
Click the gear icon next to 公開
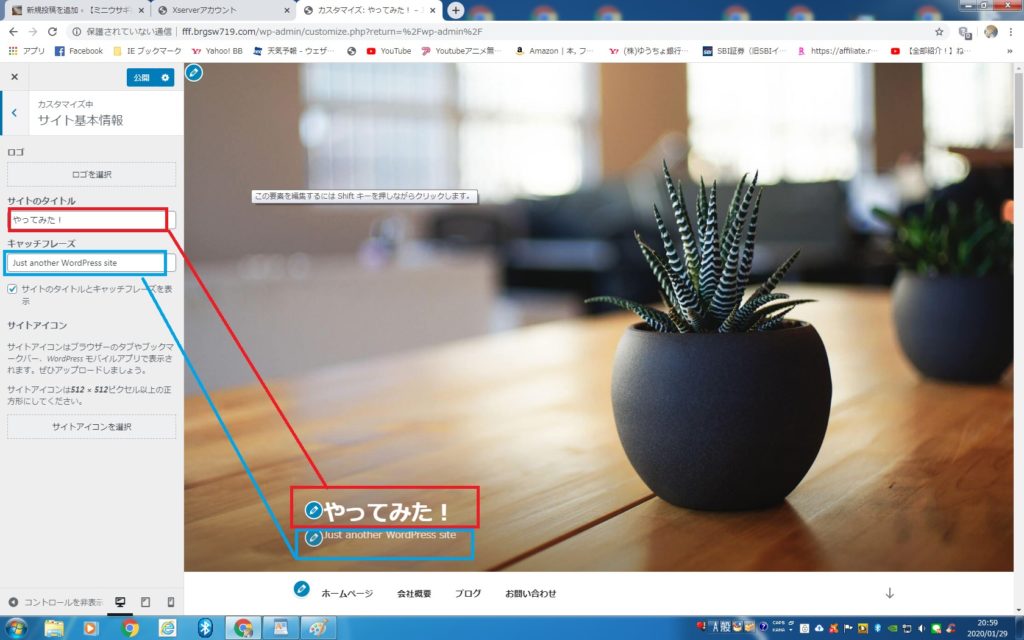pyautogui.click(x=166, y=77)
